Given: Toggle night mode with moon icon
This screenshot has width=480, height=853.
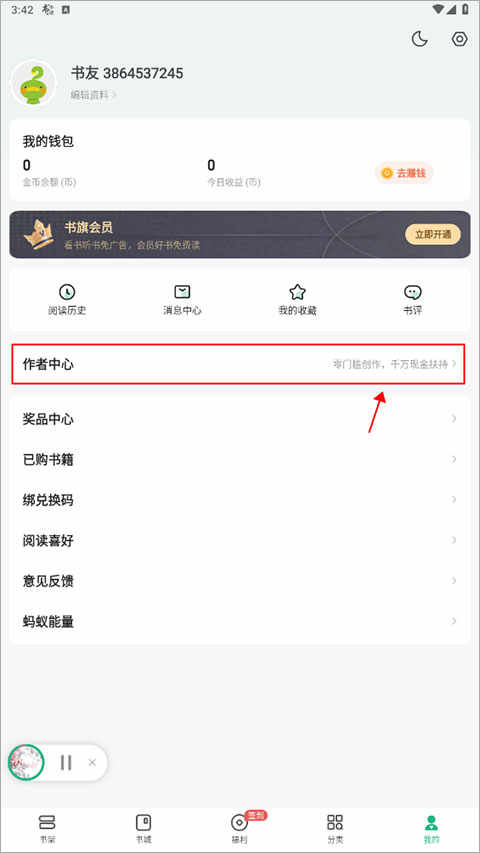Looking at the screenshot, I should [419, 39].
